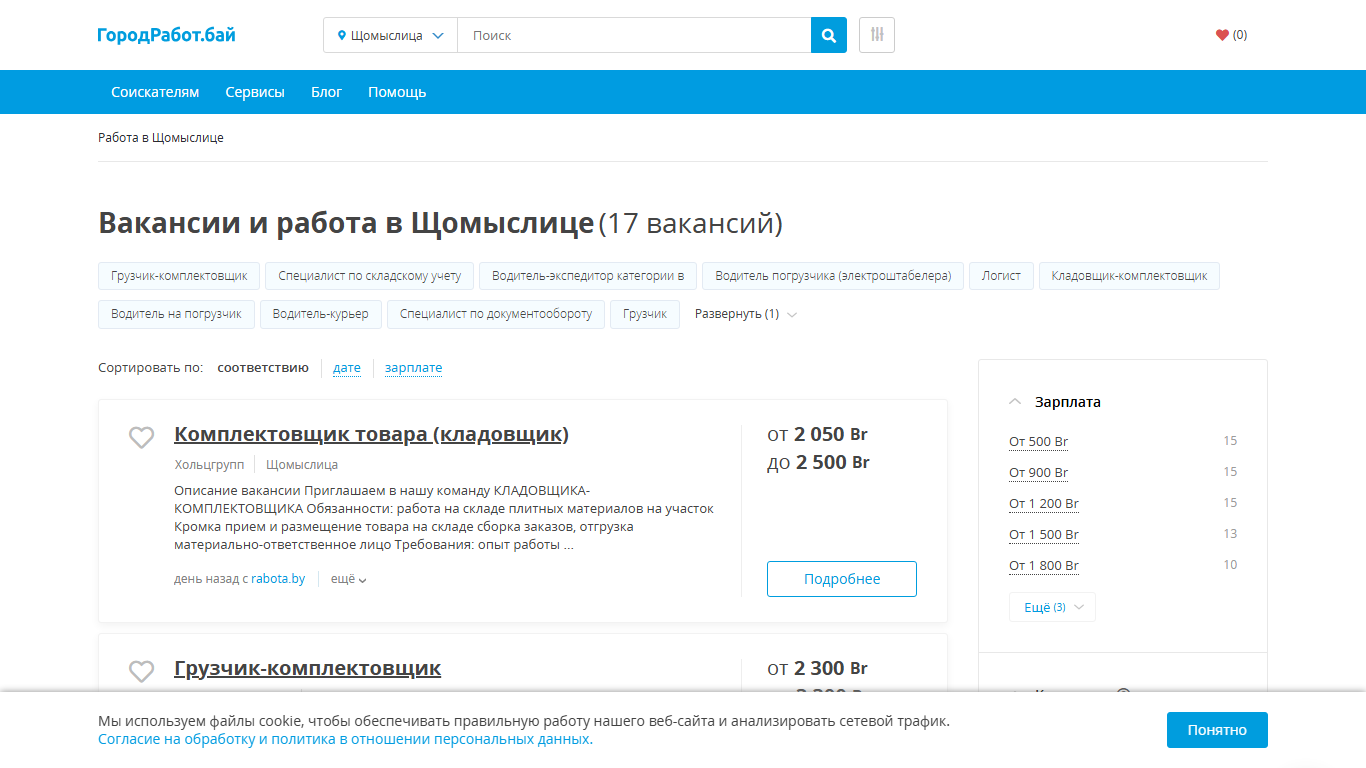Filter salary От 900 Br
Viewport: 1366px width, 768px height.
pyautogui.click(x=1039, y=473)
